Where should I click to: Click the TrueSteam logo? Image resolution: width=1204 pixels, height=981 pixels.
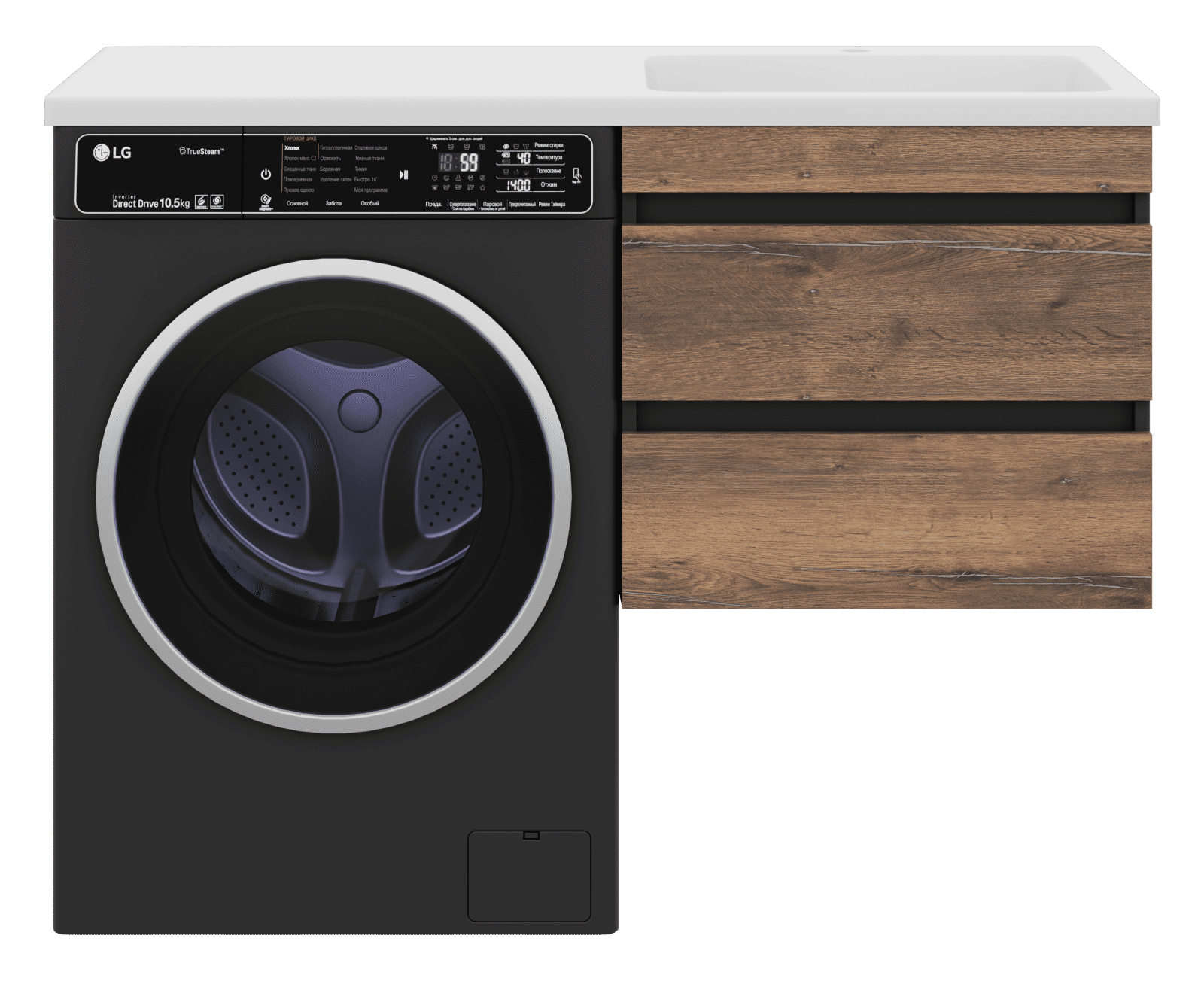[202, 152]
